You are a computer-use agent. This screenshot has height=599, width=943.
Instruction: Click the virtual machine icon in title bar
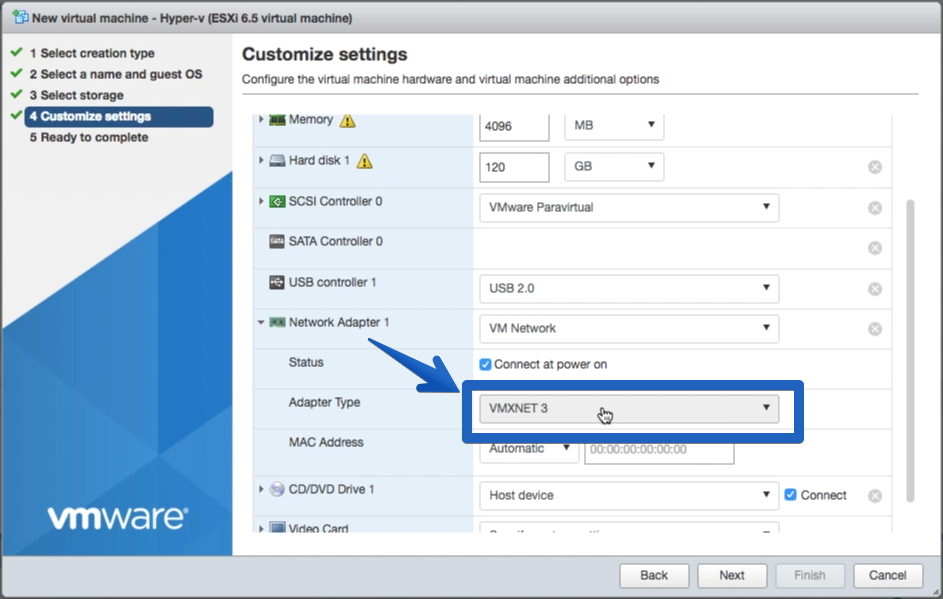click(x=20, y=17)
